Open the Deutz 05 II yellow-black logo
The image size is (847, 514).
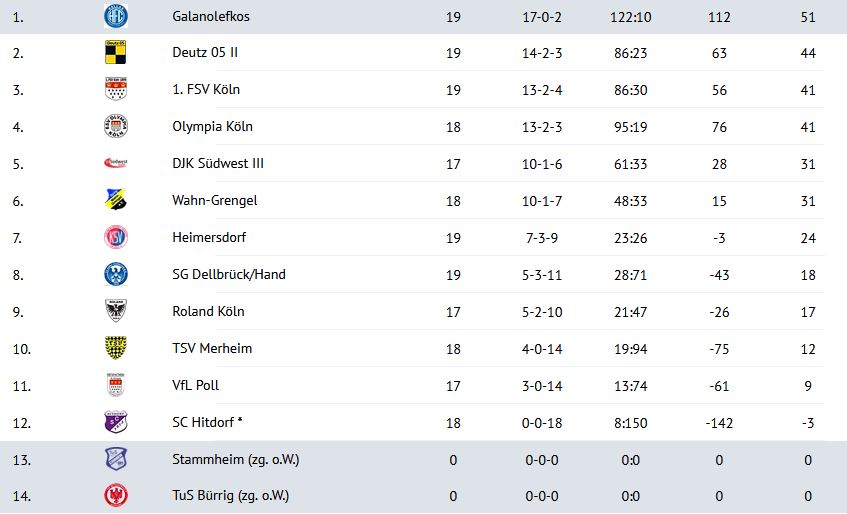[x=116, y=52]
